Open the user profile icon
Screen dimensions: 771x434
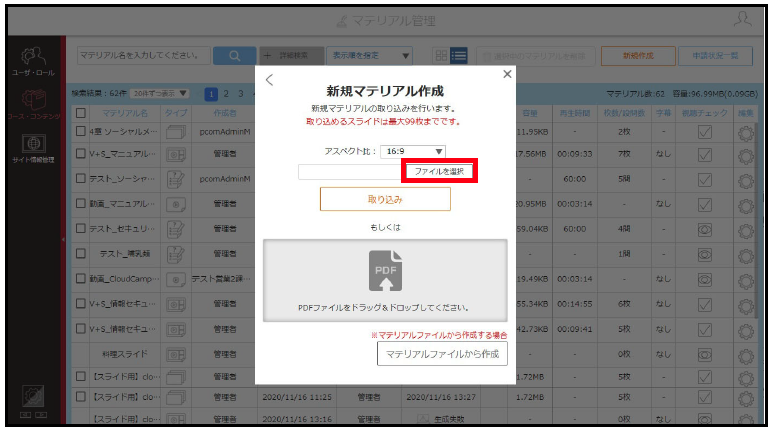[x=742, y=20]
